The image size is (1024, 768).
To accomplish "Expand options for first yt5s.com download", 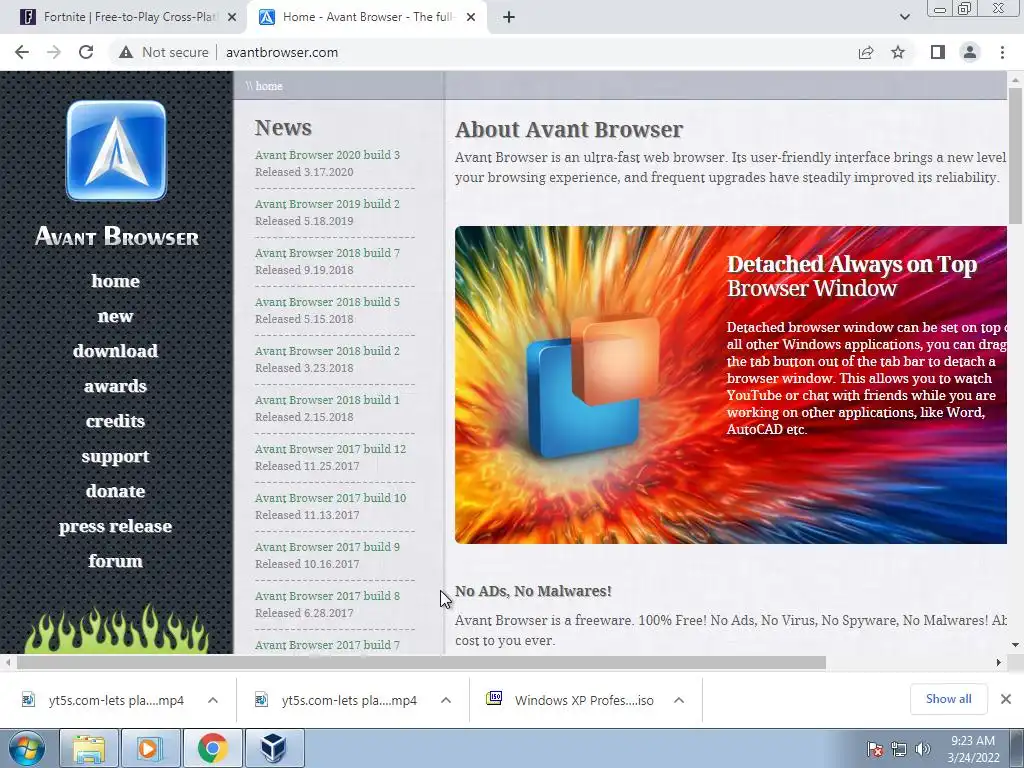I will pyautogui.click(x=213, y=700).
